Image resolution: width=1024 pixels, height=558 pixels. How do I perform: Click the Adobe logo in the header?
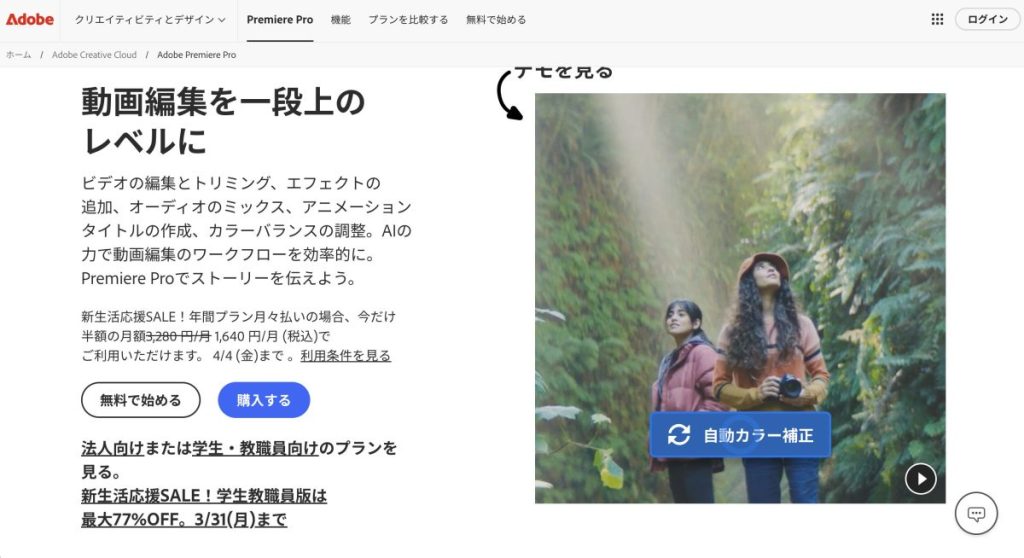pos(30,19)
